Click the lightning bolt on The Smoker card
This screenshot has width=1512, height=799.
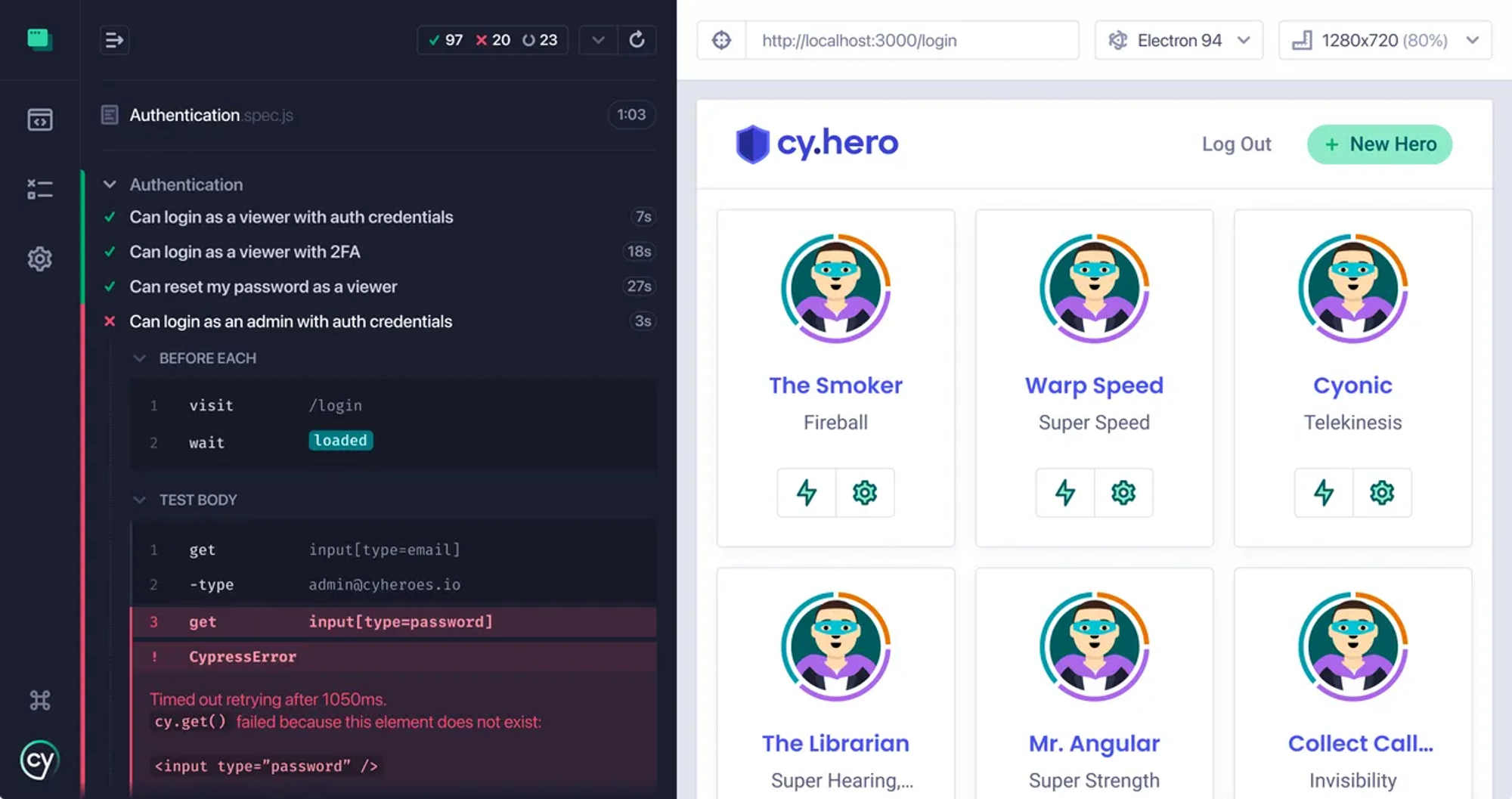click(806, 492)
